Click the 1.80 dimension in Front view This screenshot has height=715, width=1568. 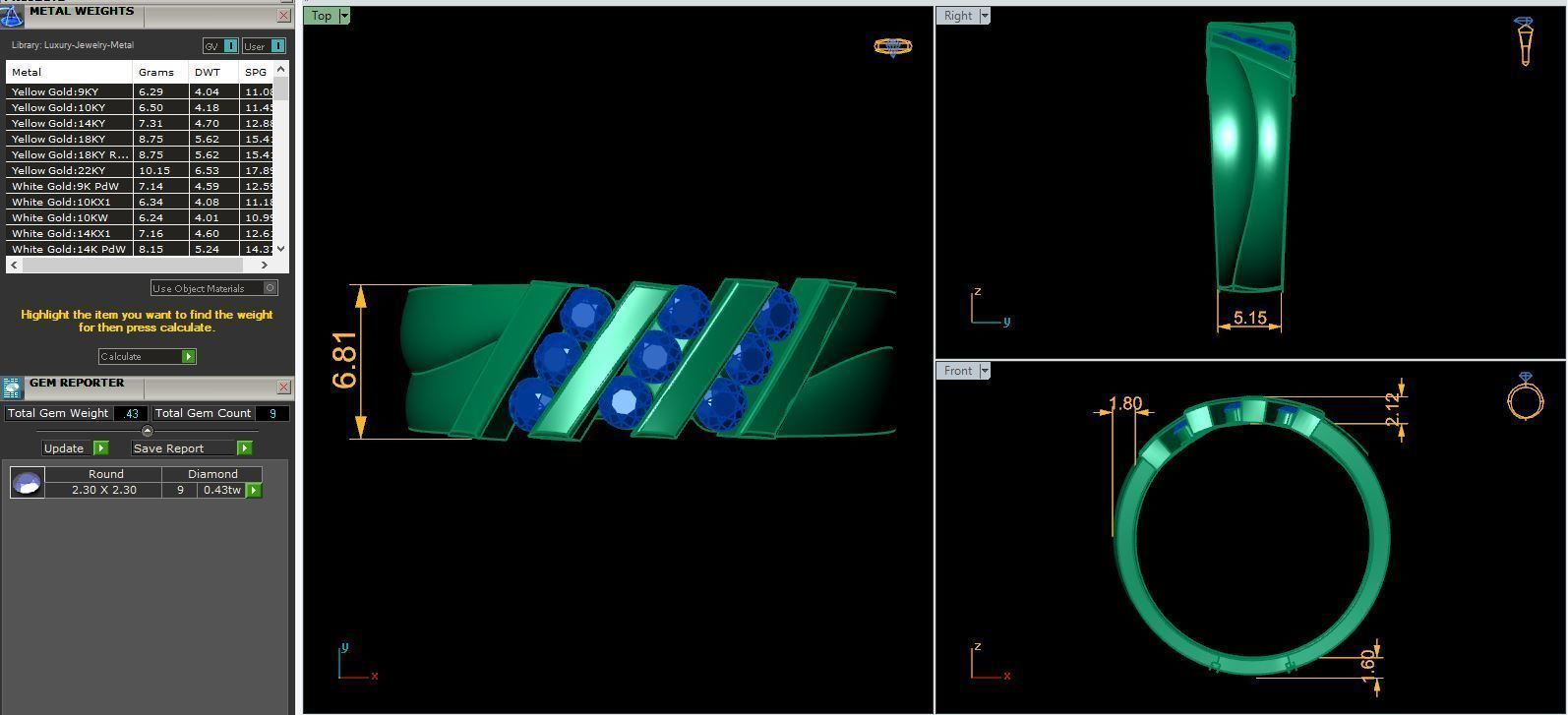1125,403
